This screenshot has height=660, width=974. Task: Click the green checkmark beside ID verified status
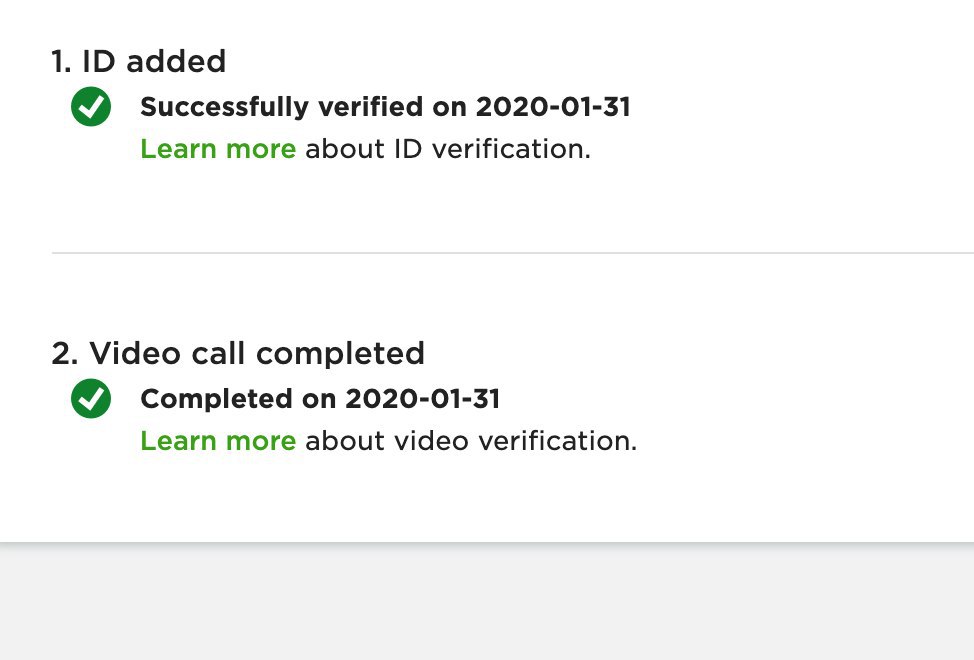click(x=91, y=107)
